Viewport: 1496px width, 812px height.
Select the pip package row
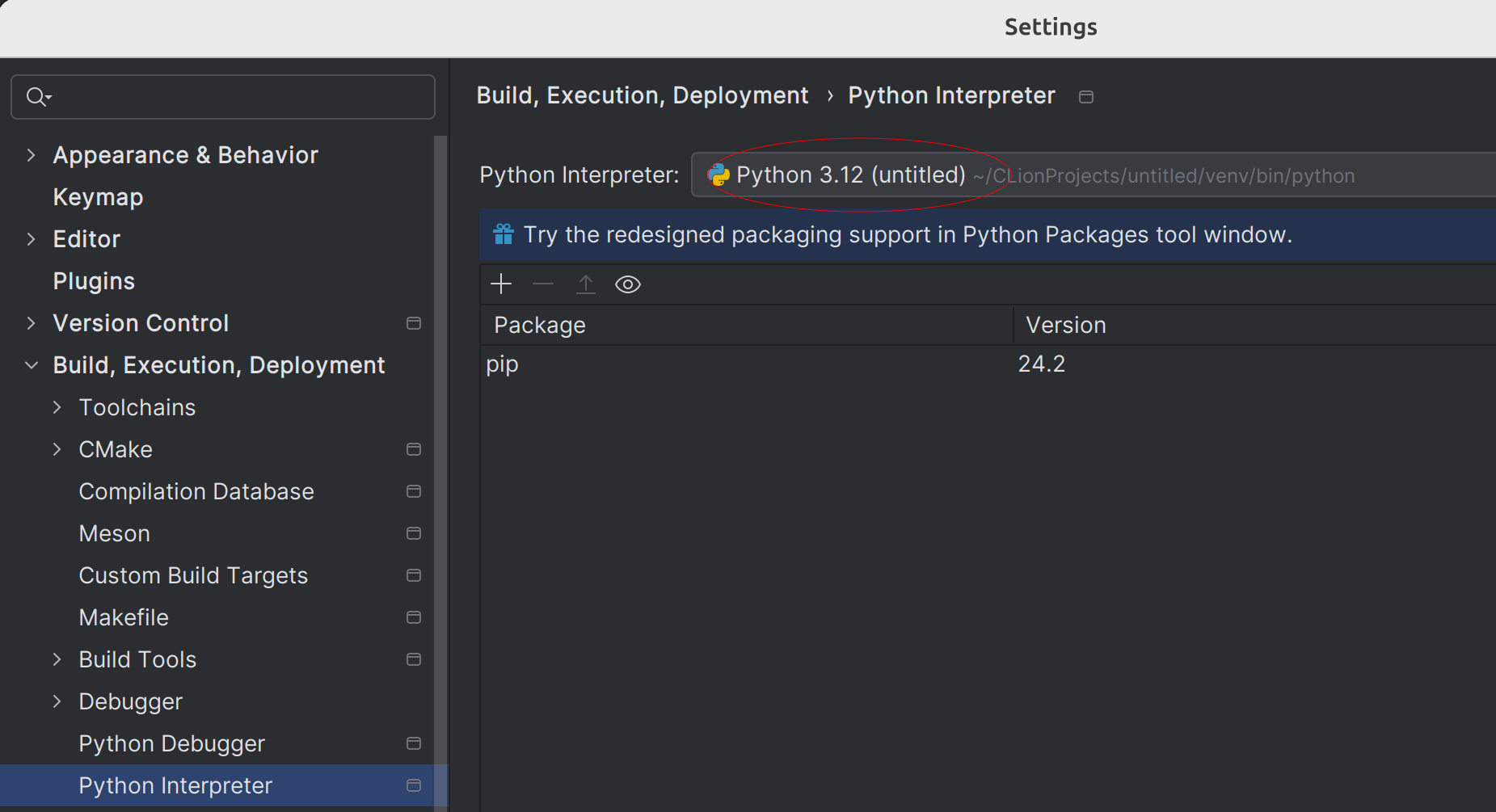(727, 364)
